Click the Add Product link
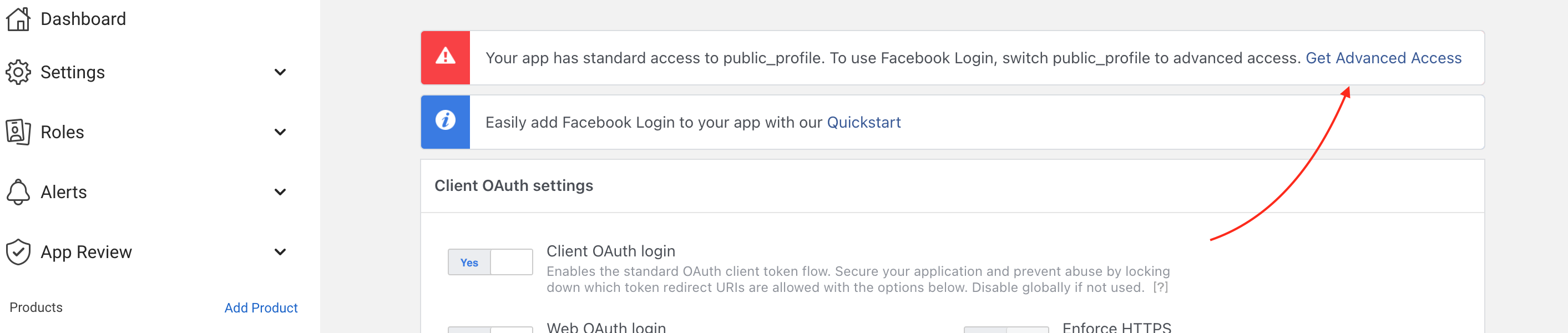 261,308
